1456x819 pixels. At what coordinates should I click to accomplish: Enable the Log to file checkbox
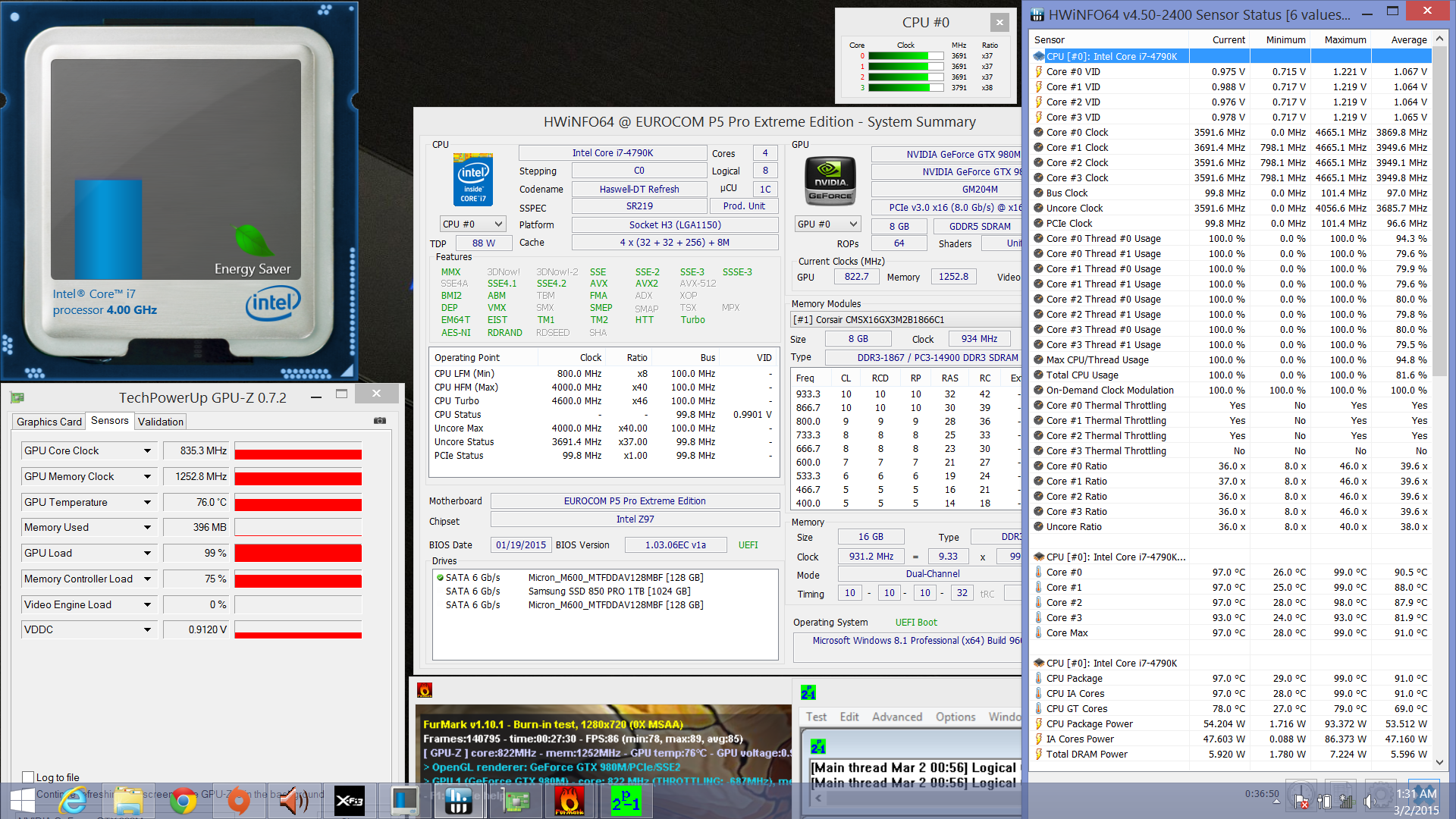(x=29, y=777)
